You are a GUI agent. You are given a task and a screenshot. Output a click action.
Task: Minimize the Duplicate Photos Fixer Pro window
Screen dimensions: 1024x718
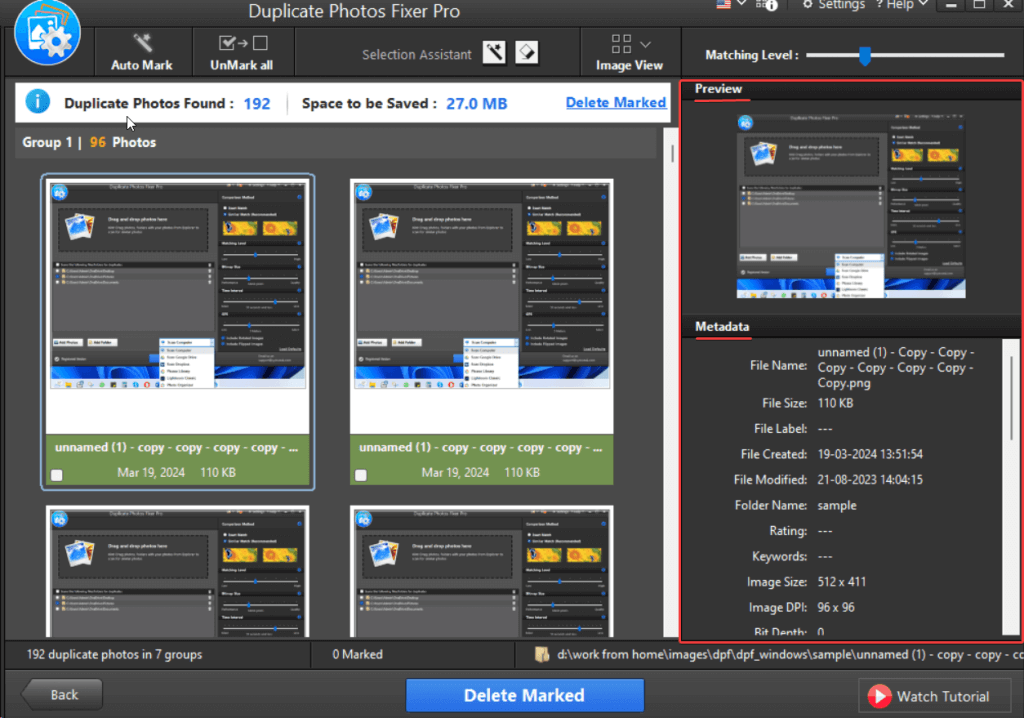[x=952, y=5]
